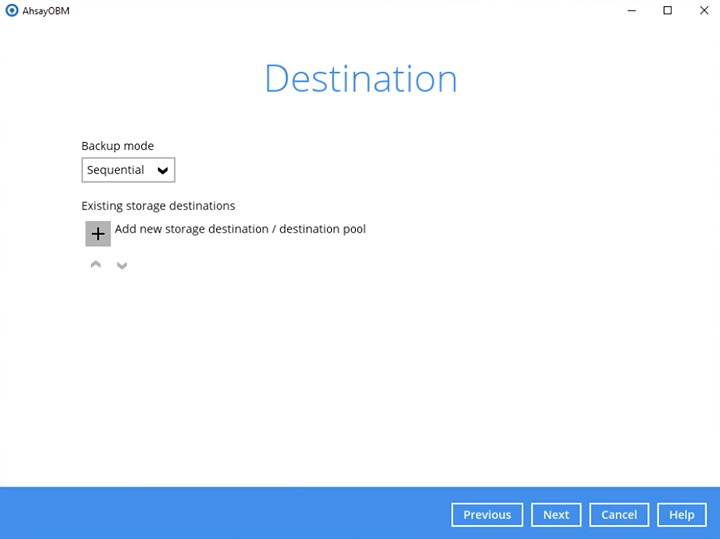Click the Destination page heading

point(360,79)
